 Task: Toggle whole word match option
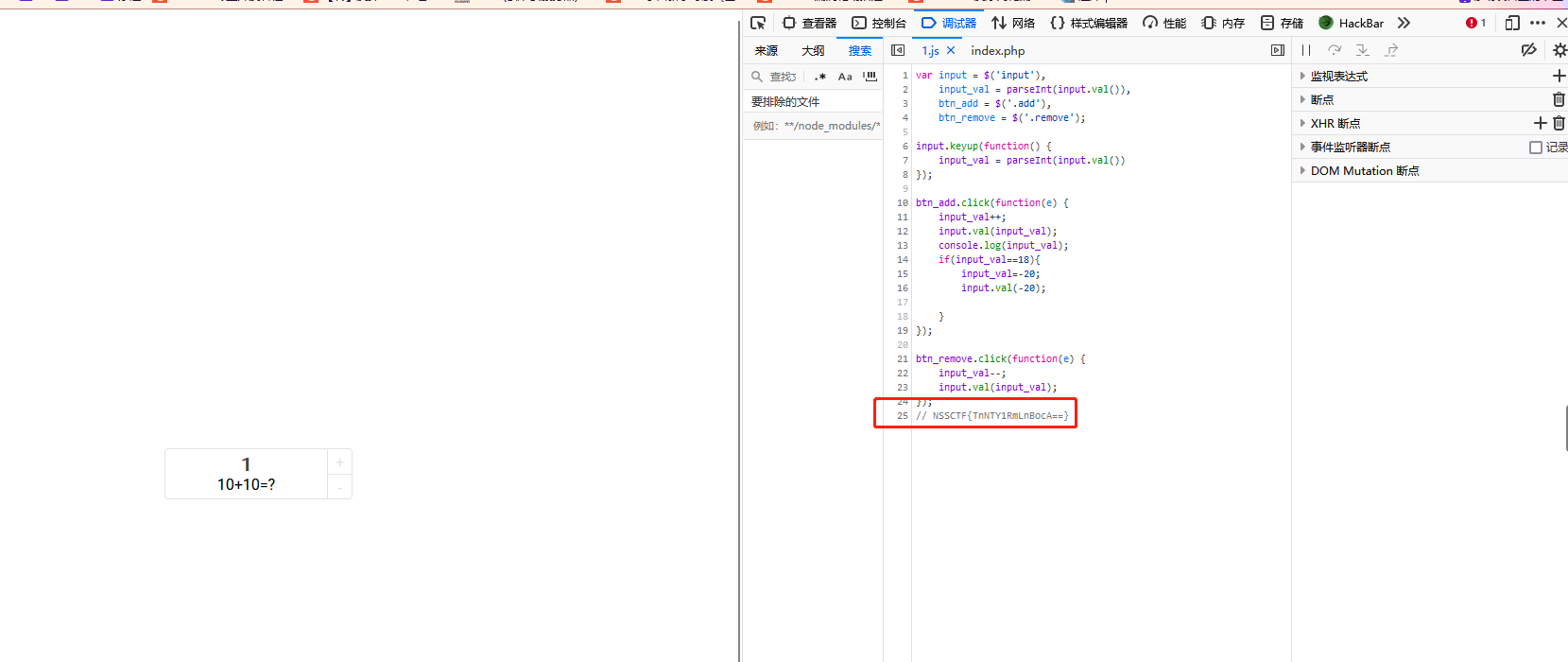pos(870,77)
